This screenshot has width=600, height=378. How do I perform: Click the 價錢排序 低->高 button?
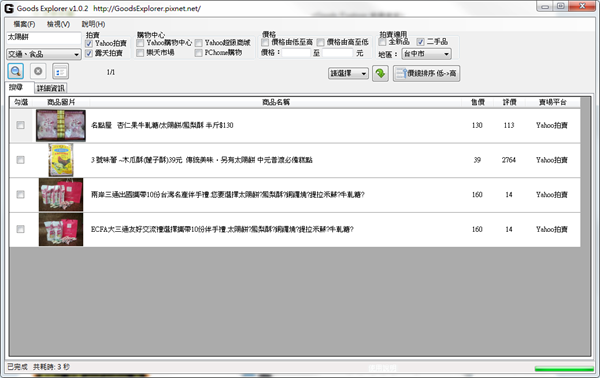tap(426, 73)
